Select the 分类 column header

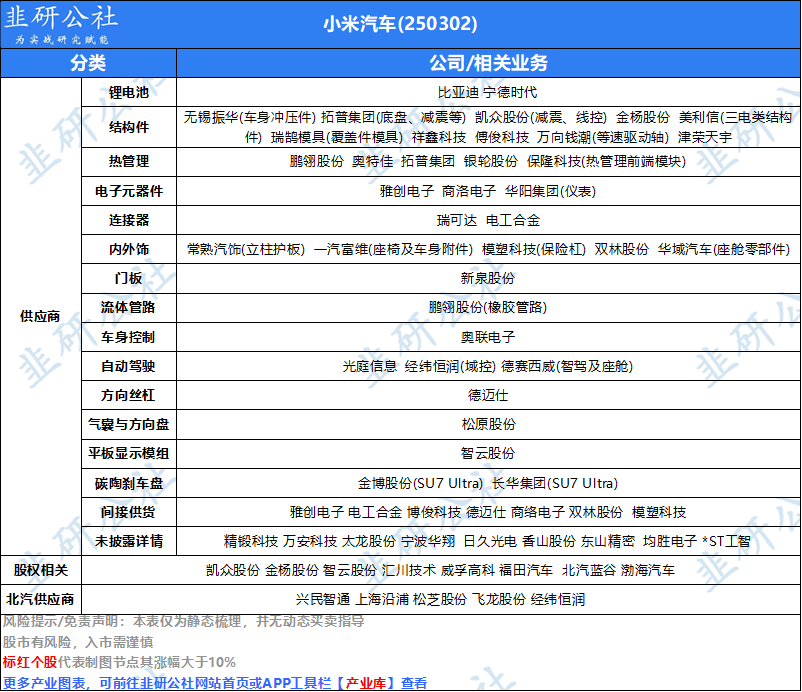[x=88, y=63]
